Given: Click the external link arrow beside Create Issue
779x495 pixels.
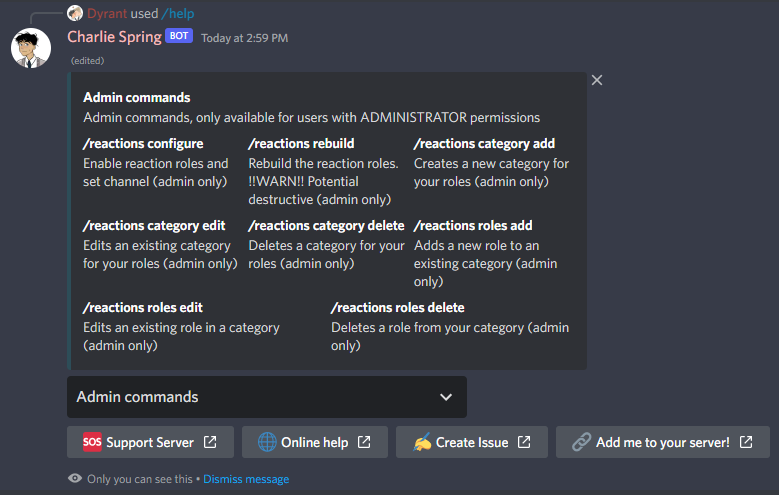Looking at the screenshot, I should tap(524, 442).
